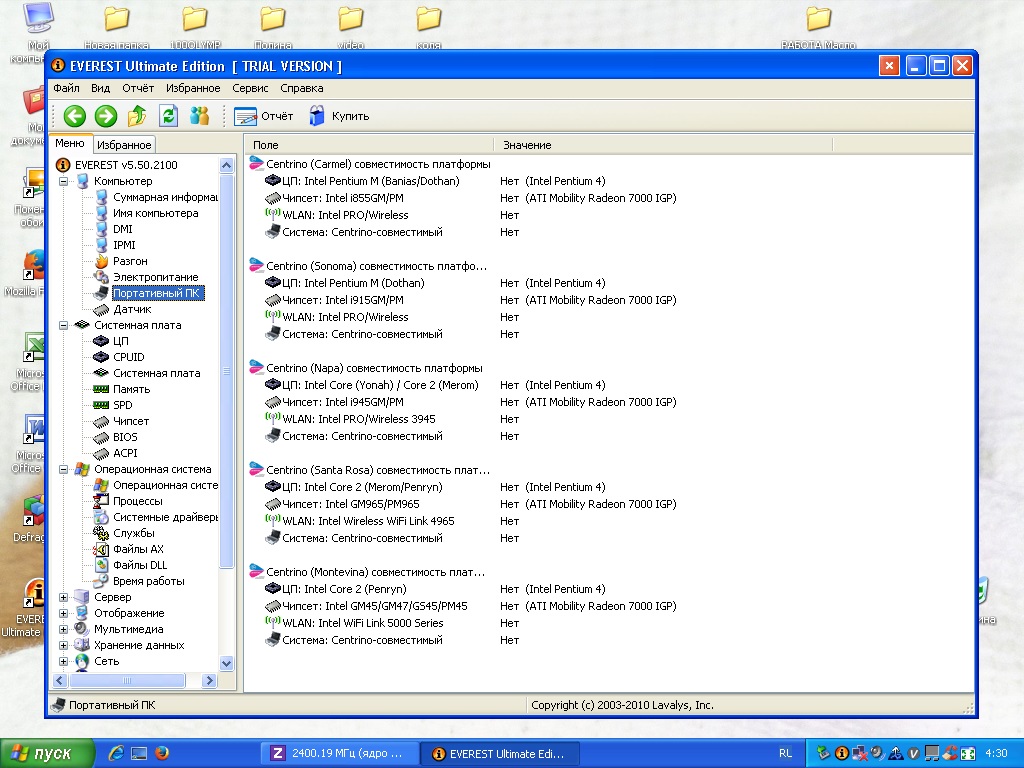Screen dimensions: 1024x768
Task: Open the Избранное menu in the menu bar
Action: tap(193, 88)
